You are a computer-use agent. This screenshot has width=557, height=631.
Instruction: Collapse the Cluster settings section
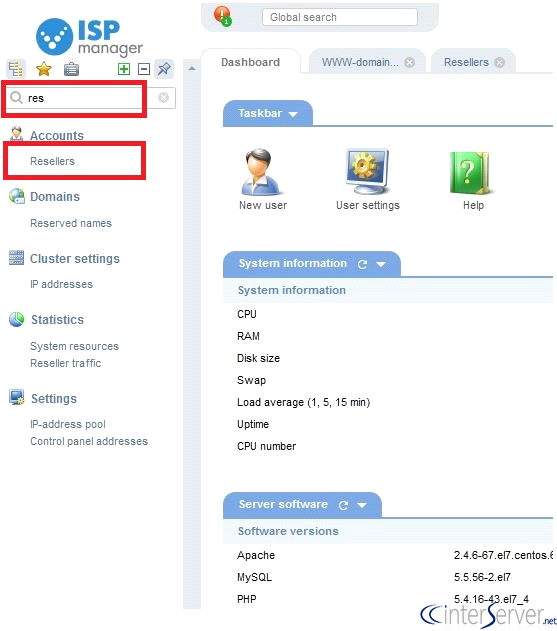point(75,258)
